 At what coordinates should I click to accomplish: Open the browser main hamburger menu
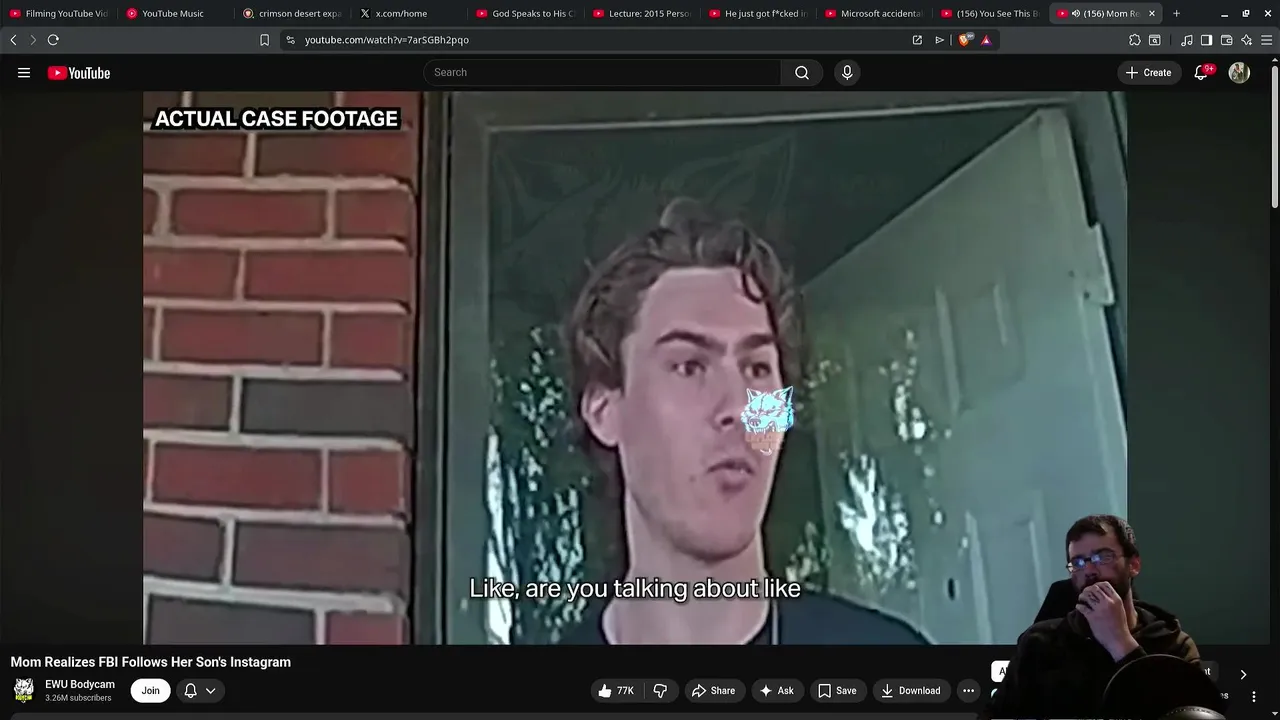click(1266, 40)
